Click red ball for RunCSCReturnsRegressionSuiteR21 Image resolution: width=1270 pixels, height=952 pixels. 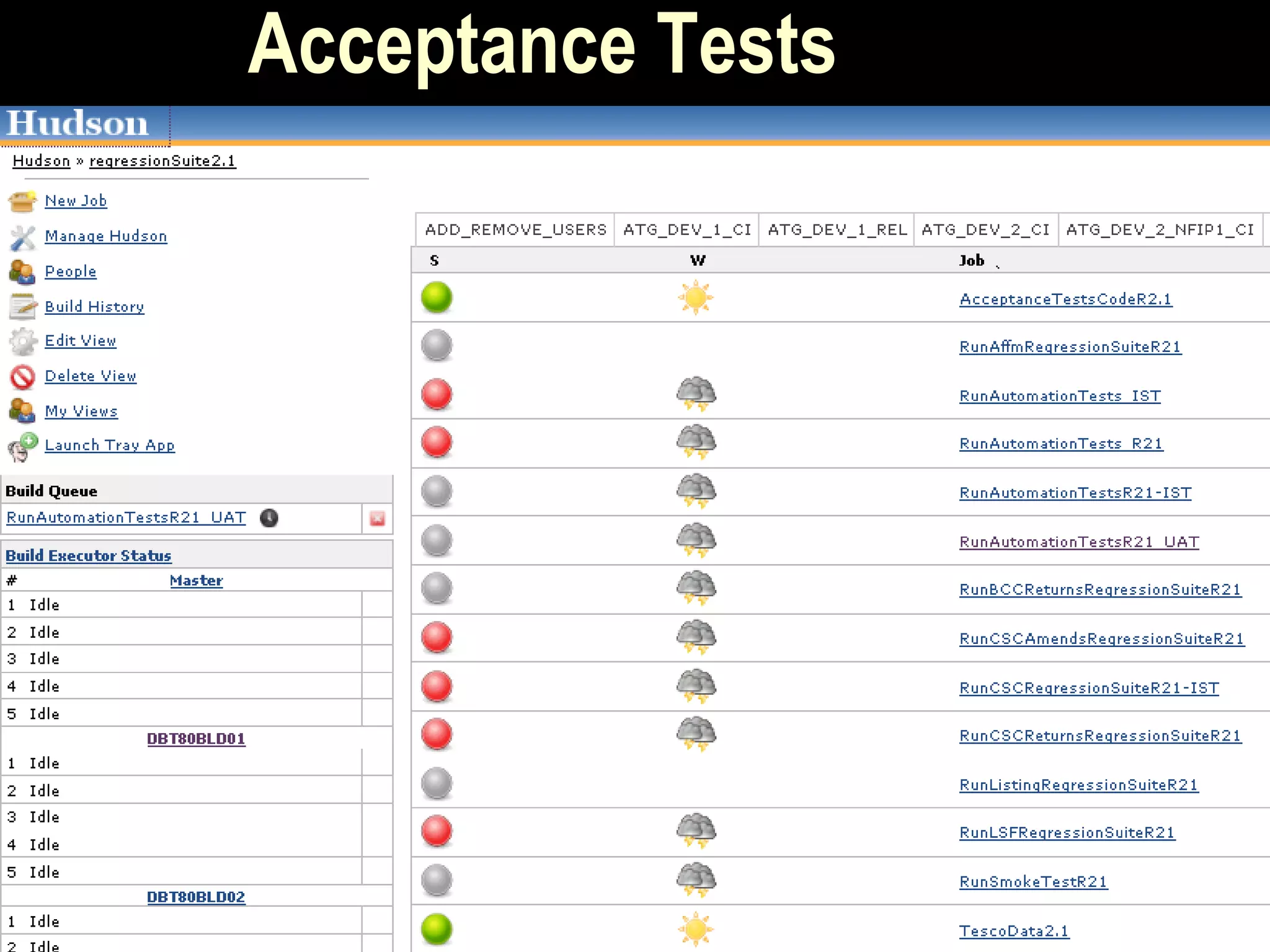437,734
